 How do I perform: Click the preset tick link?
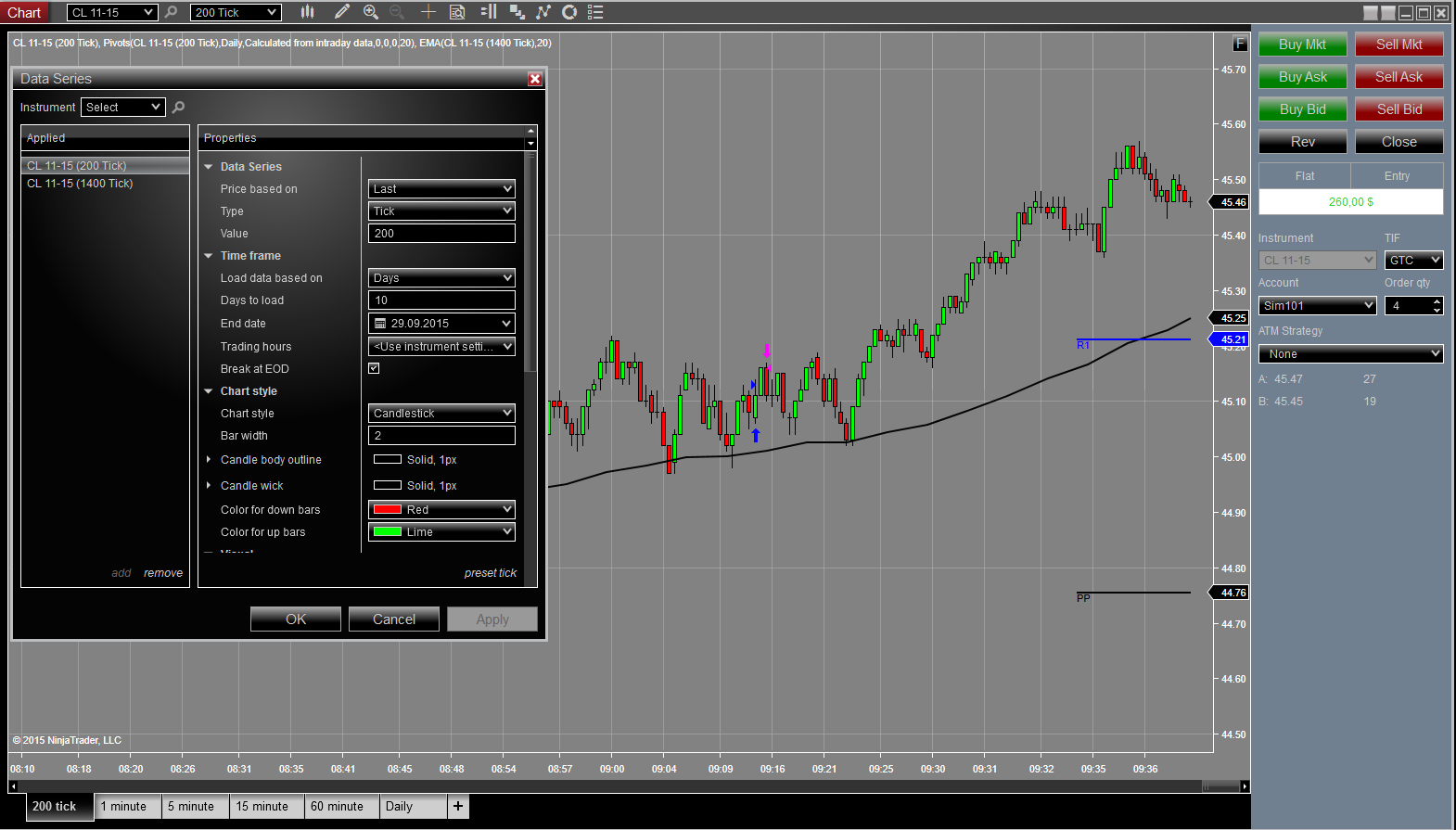point(491,573)
